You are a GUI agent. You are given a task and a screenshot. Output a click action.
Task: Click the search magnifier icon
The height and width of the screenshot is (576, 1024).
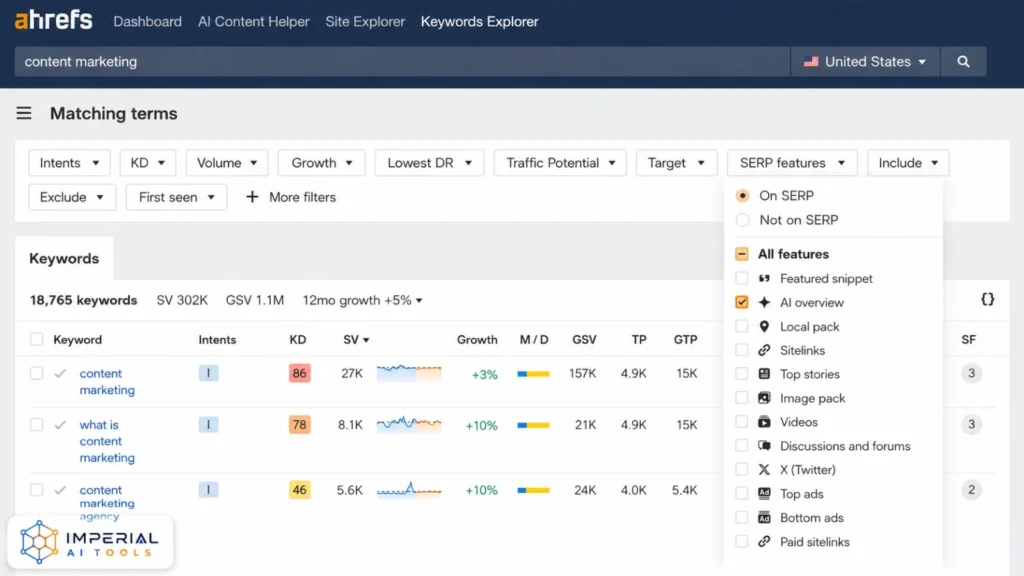963,61
